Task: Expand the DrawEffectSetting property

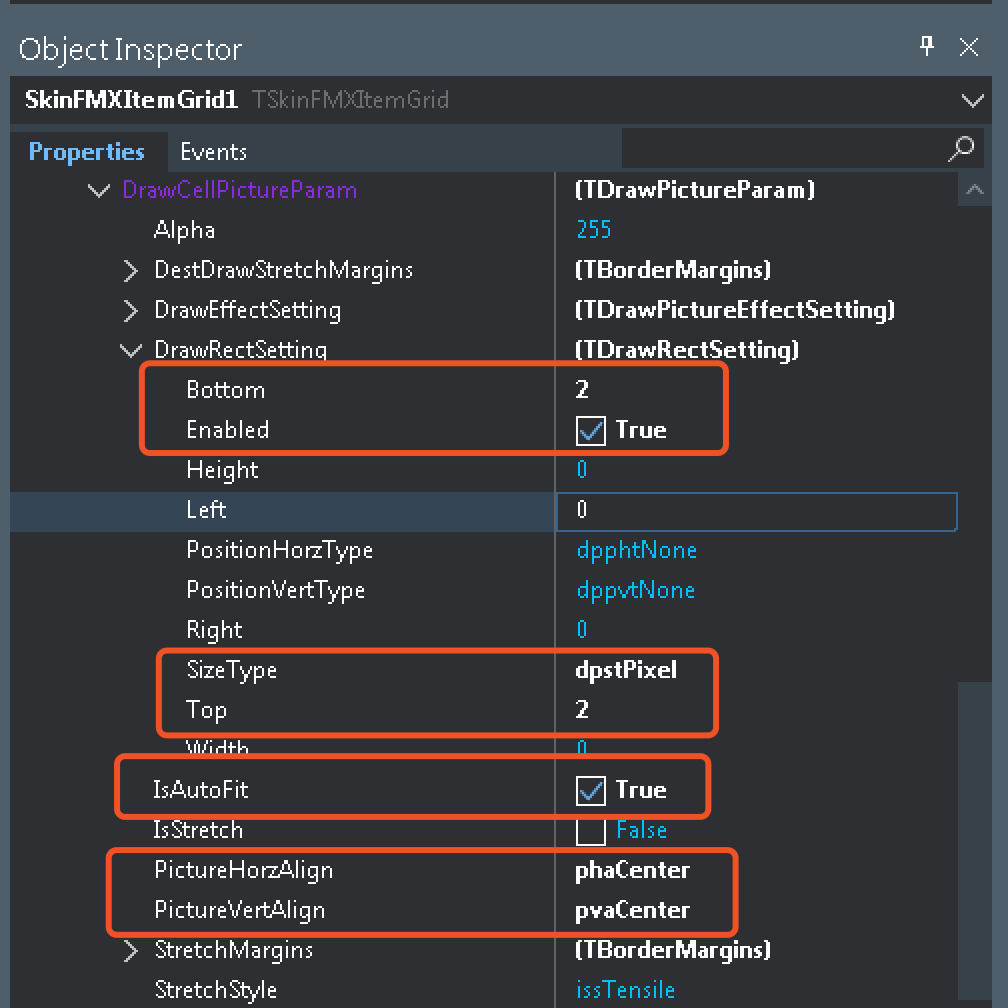Action: pyautogui.click(x=130, y=310)
